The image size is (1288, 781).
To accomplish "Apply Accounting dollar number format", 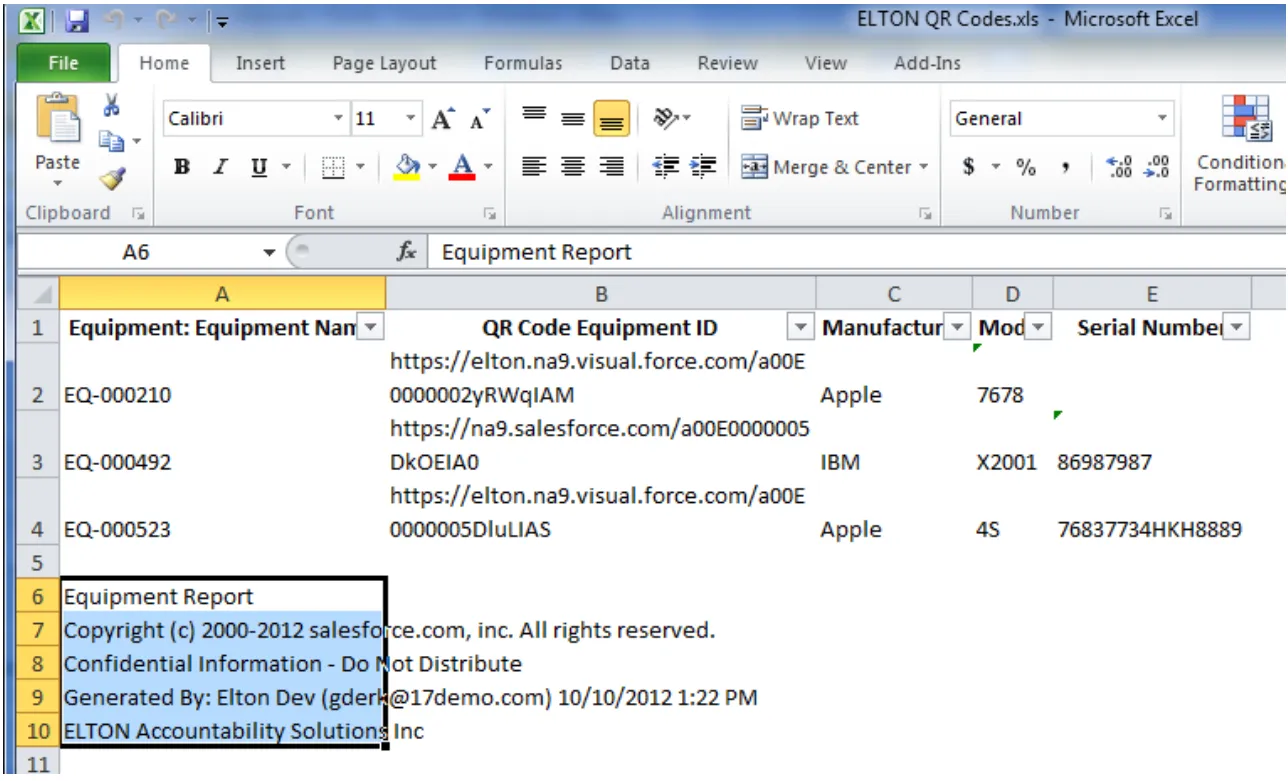I will click(x=968, y=167).
